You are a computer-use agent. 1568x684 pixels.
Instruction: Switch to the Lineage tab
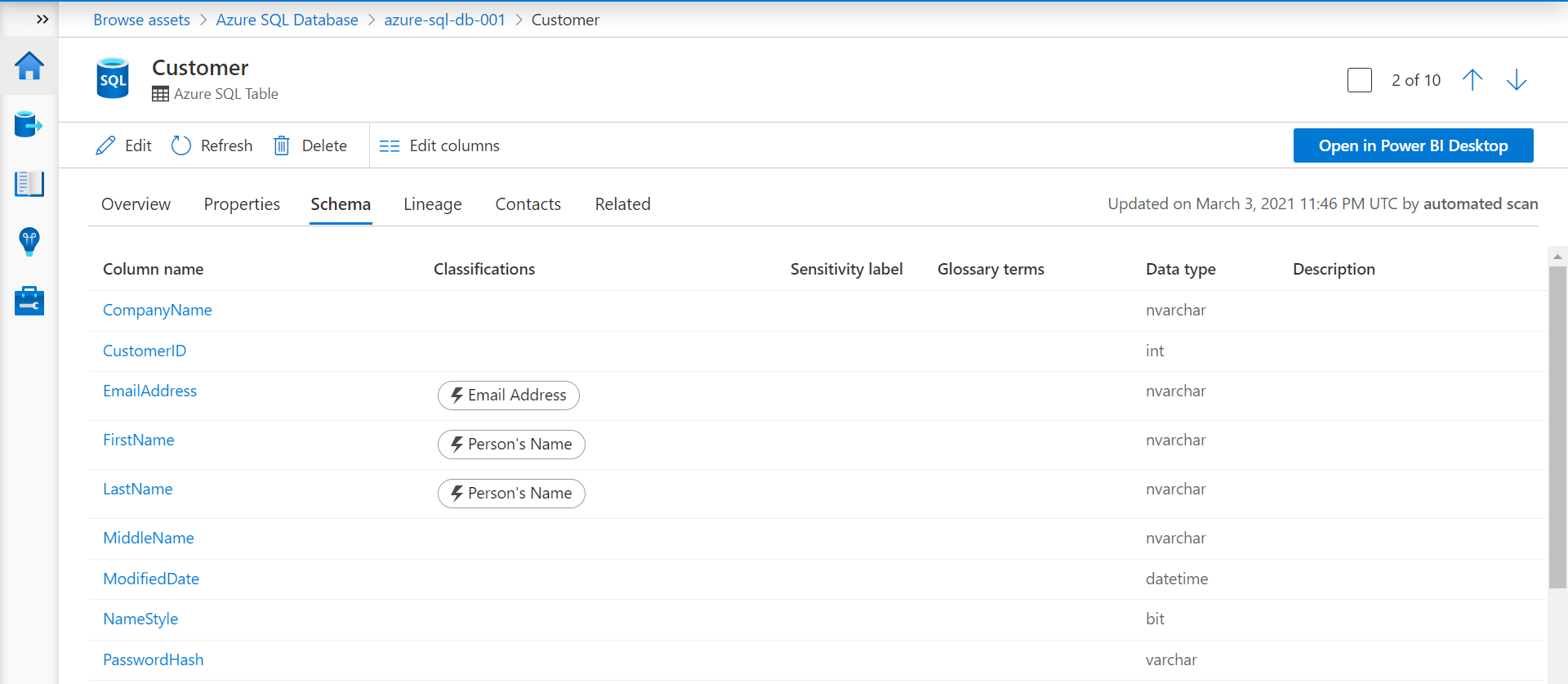(x=432, y=204)
